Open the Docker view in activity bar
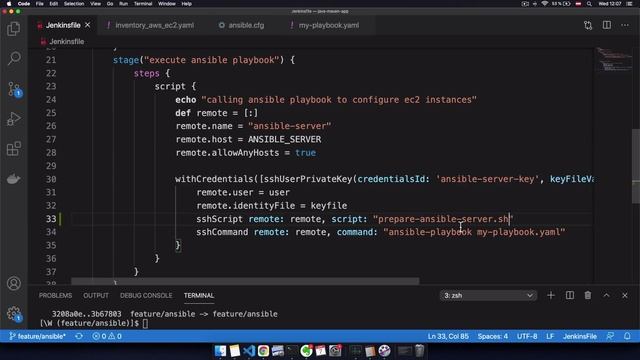Image resolution: width=640 pixels, height=360 pixels. [x=13, y=179]
